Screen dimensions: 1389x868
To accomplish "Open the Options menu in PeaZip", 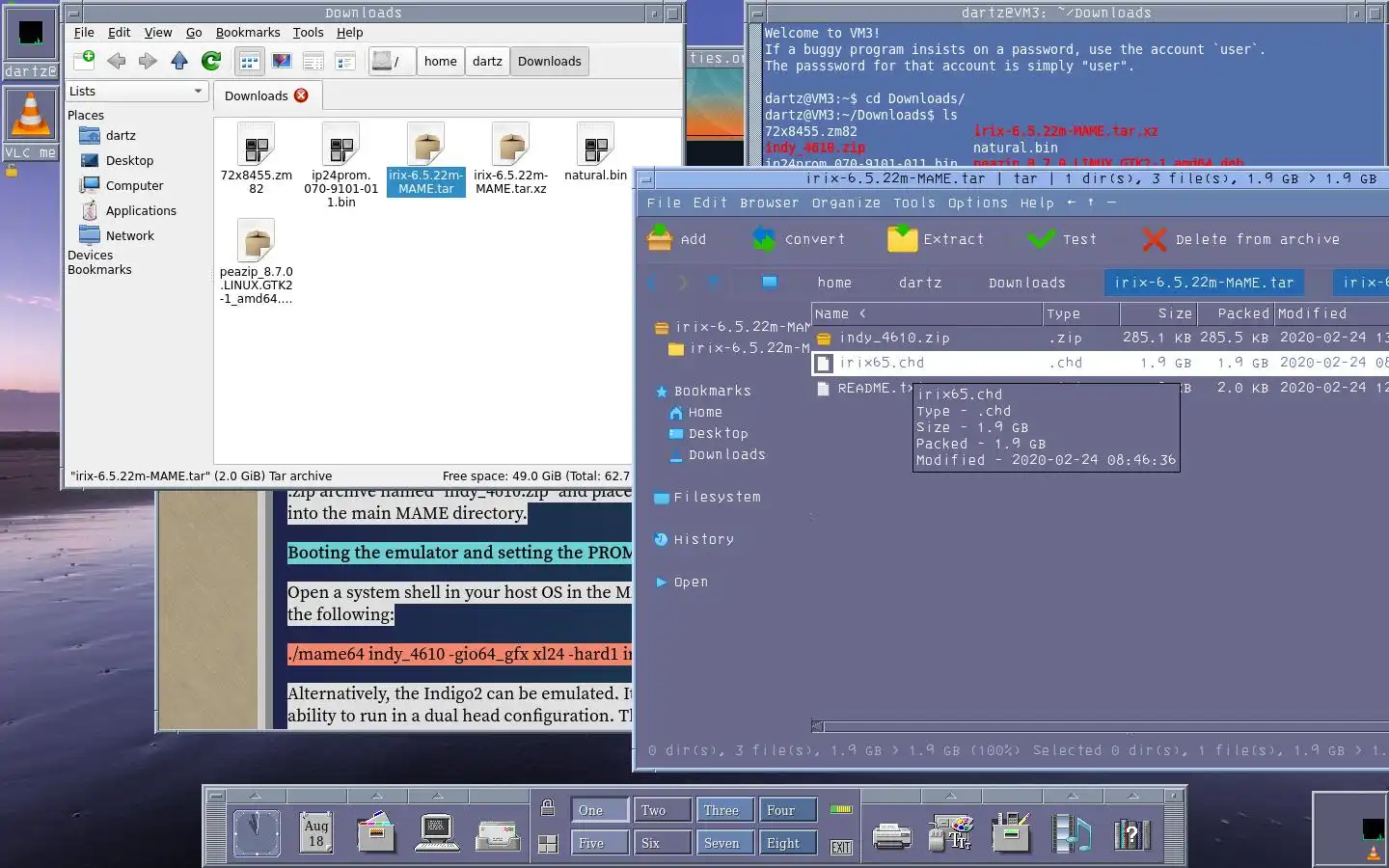I will click(977, 203).
